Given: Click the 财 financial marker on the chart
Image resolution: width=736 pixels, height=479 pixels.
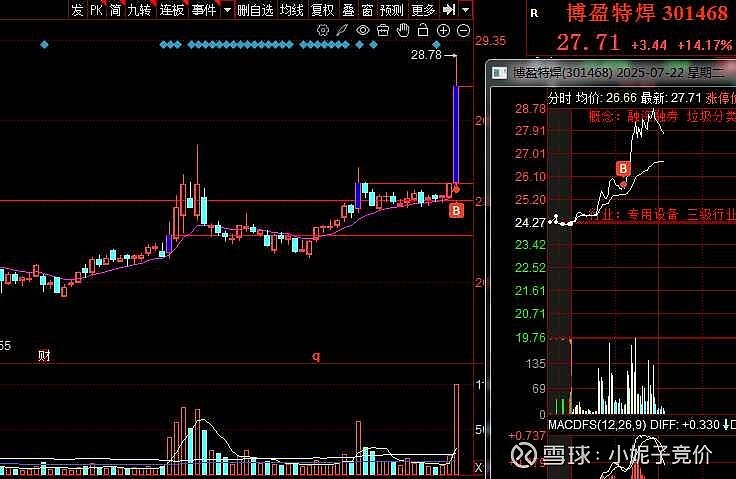Looking at the screenshot, I should 44,356.
